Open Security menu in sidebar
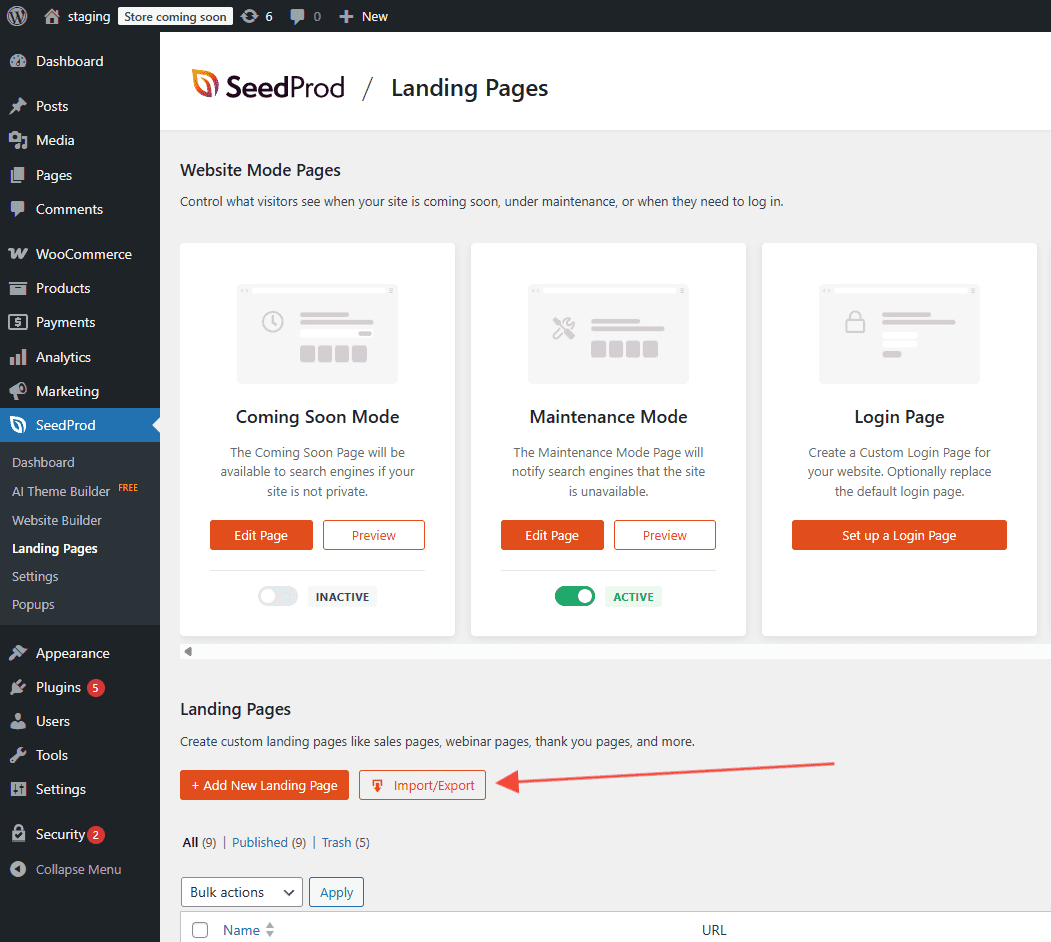 pyautogui.click(x=60, y=834)
